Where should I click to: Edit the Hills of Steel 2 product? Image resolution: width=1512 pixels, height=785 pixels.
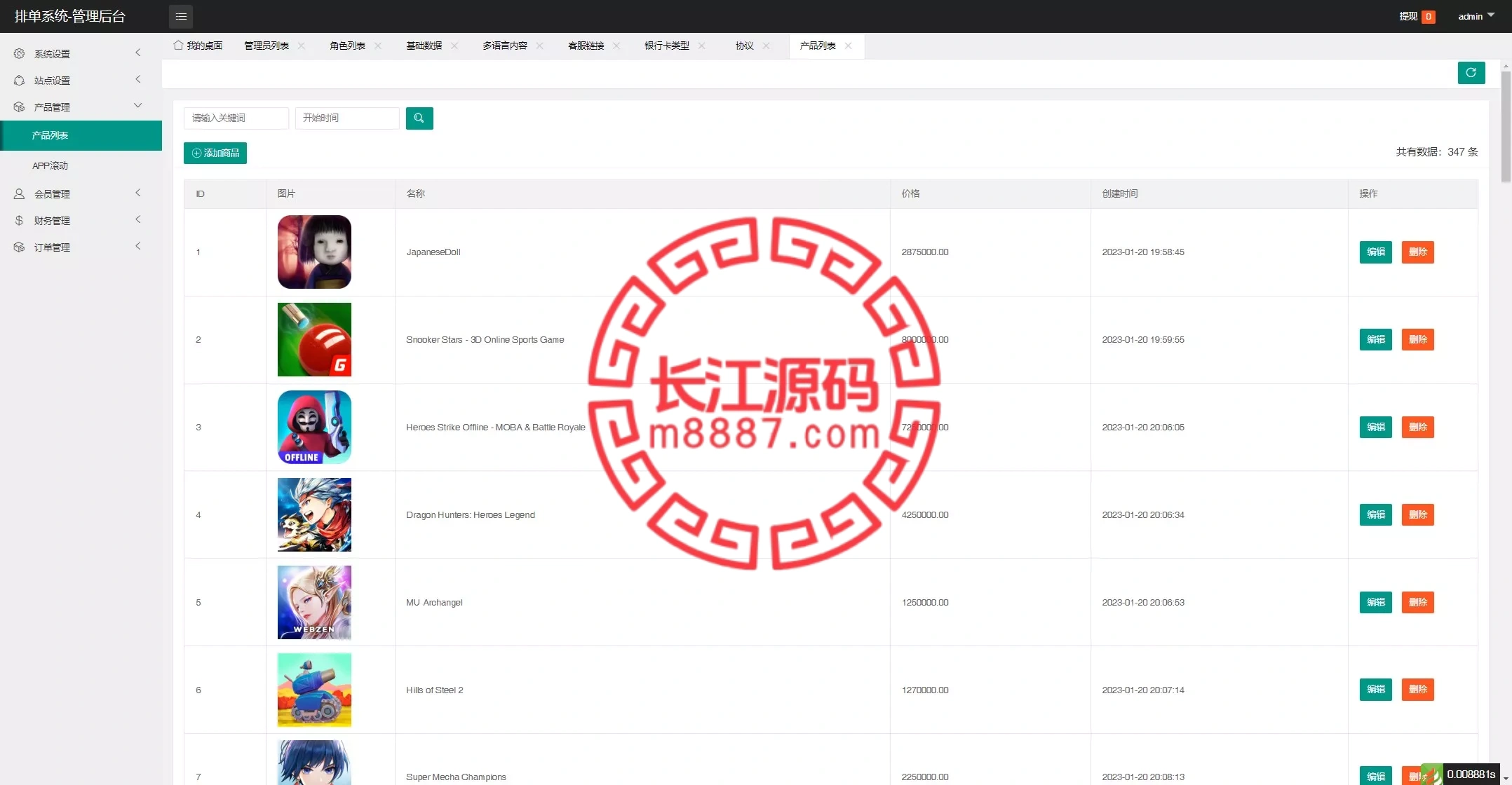click(x=1375, y=689)
